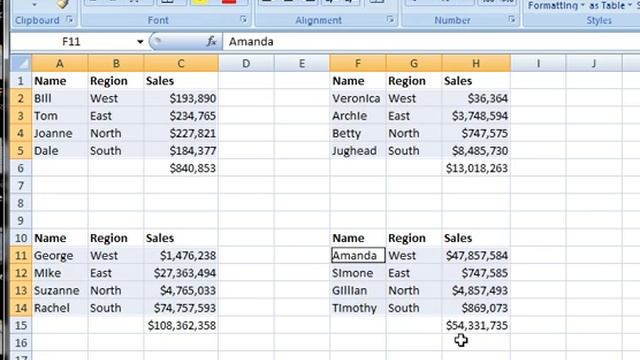Select row 1 header
This screenshot has width=640, height=360.
click(x=21, y=81)
